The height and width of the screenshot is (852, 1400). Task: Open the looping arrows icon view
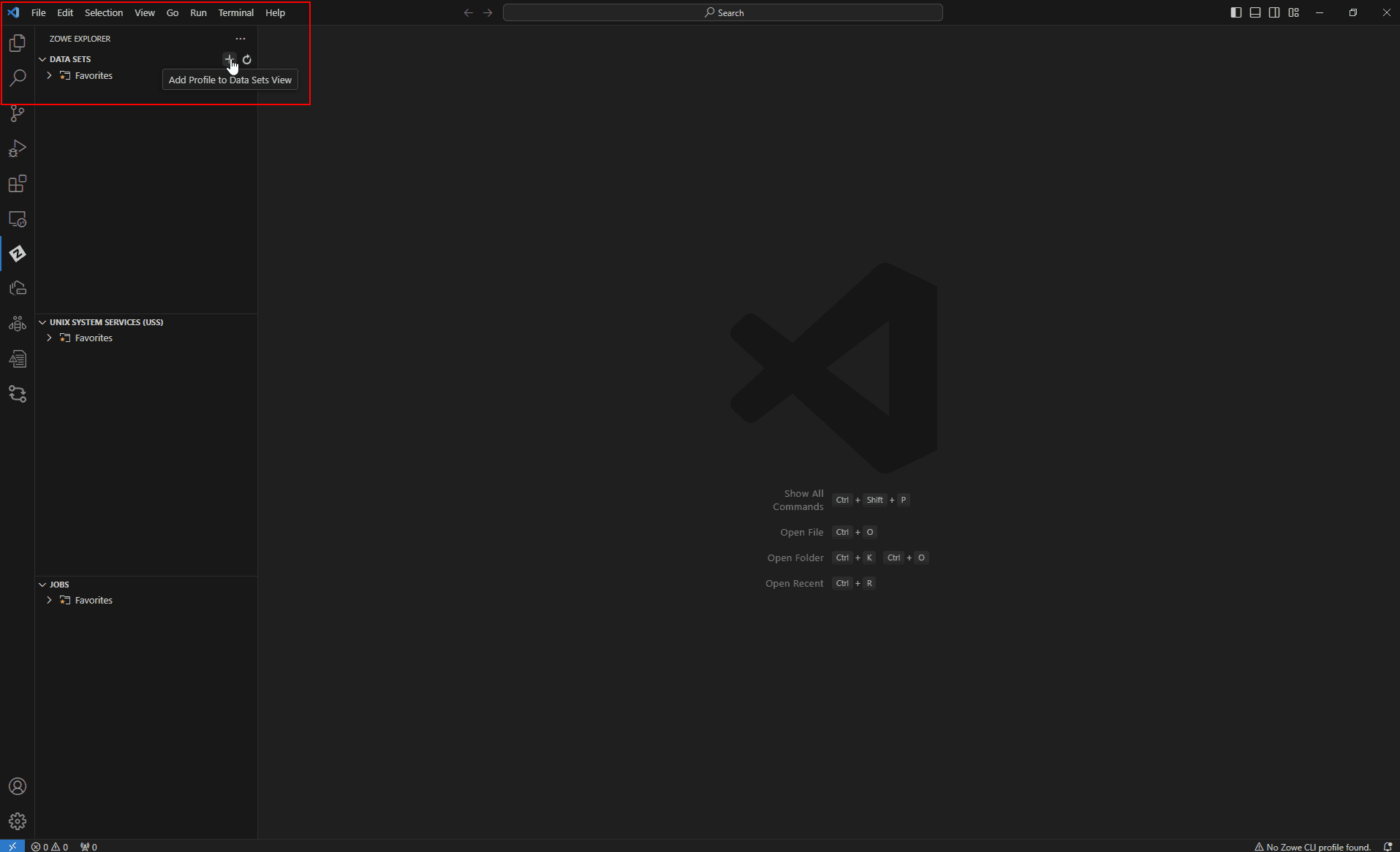pyautogui.click(x=18, y=394)
